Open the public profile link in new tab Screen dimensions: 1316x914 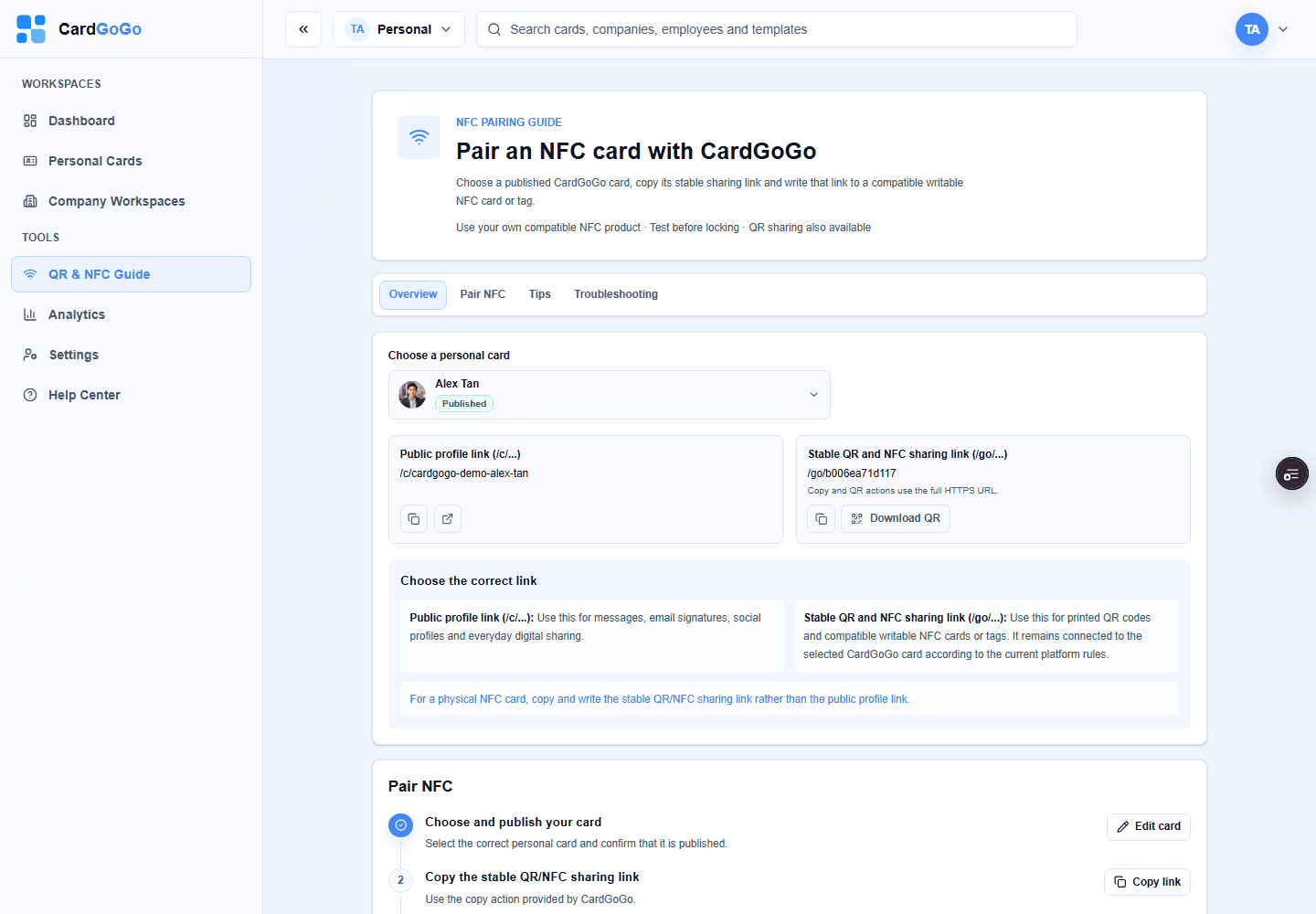click(x=448, y=519)
